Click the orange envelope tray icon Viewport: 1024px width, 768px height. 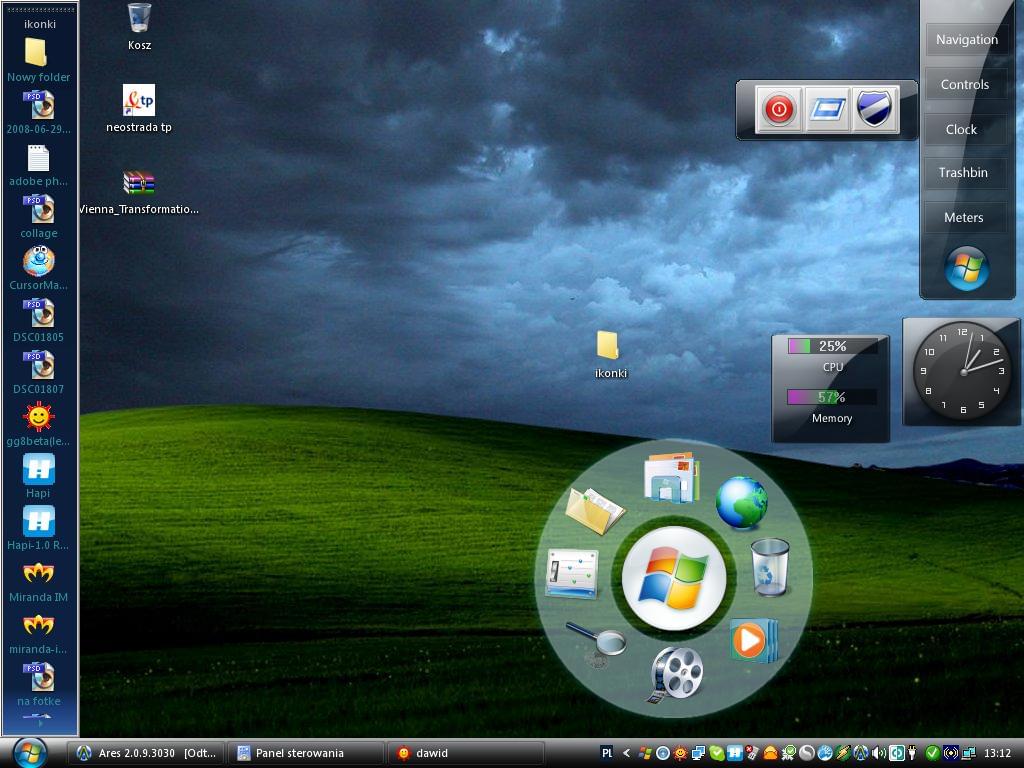point(771,753)
